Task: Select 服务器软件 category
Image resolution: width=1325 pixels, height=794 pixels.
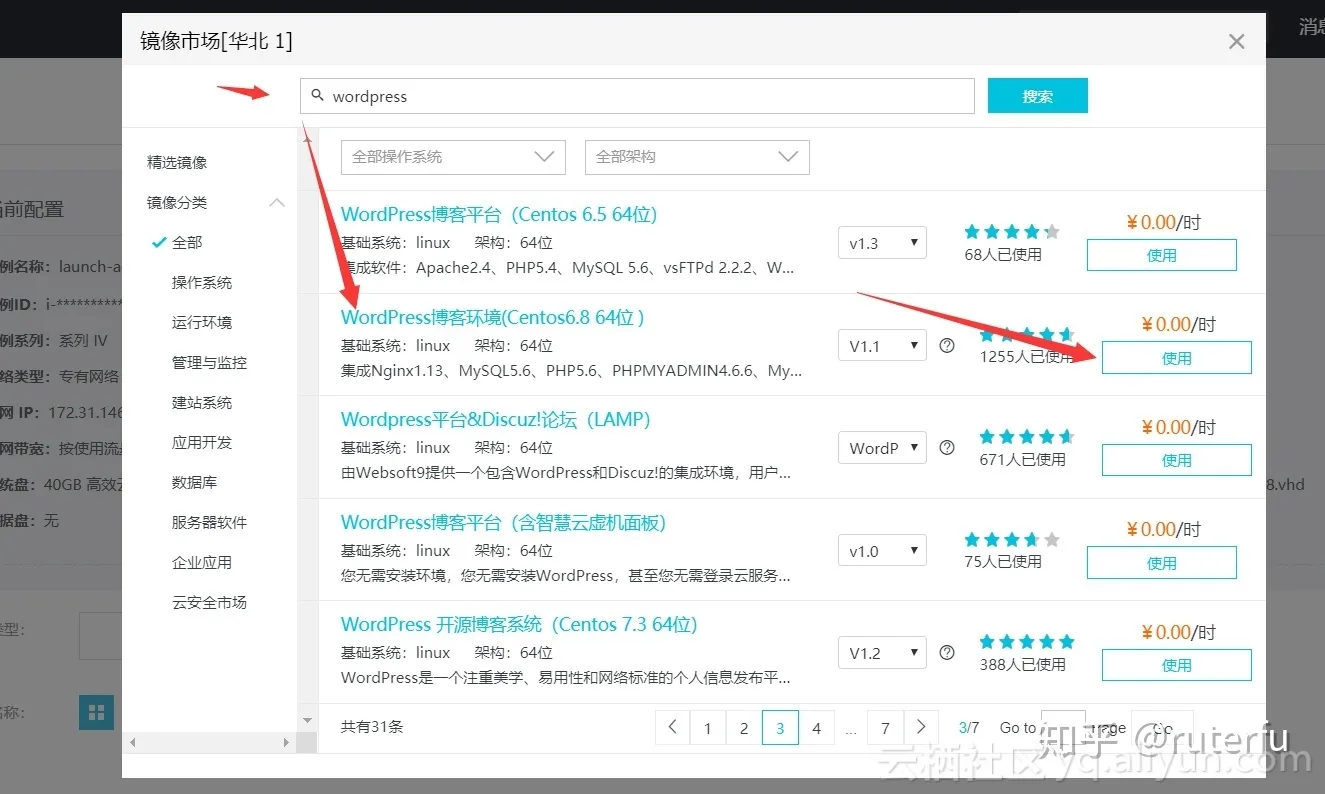Action: [x=209, y=522]
